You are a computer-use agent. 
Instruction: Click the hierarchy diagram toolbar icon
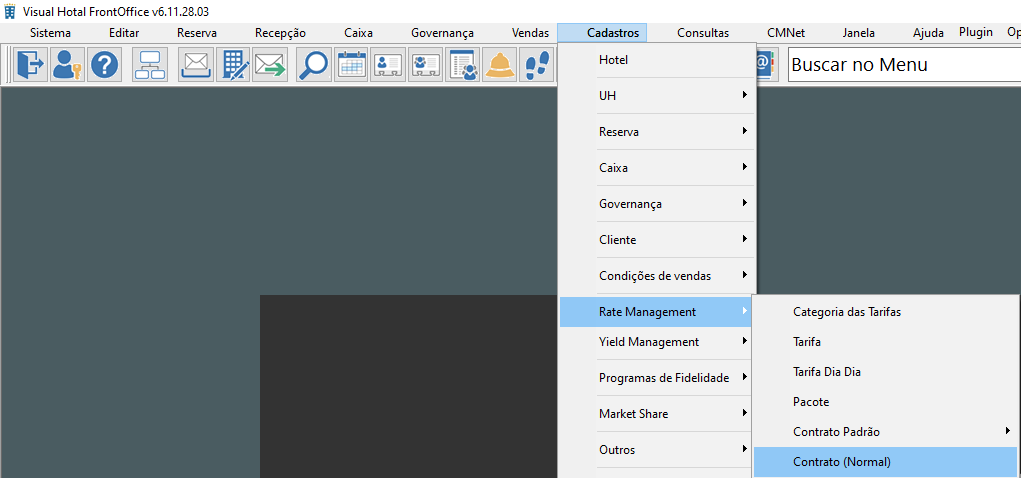[x=150, y=64]
